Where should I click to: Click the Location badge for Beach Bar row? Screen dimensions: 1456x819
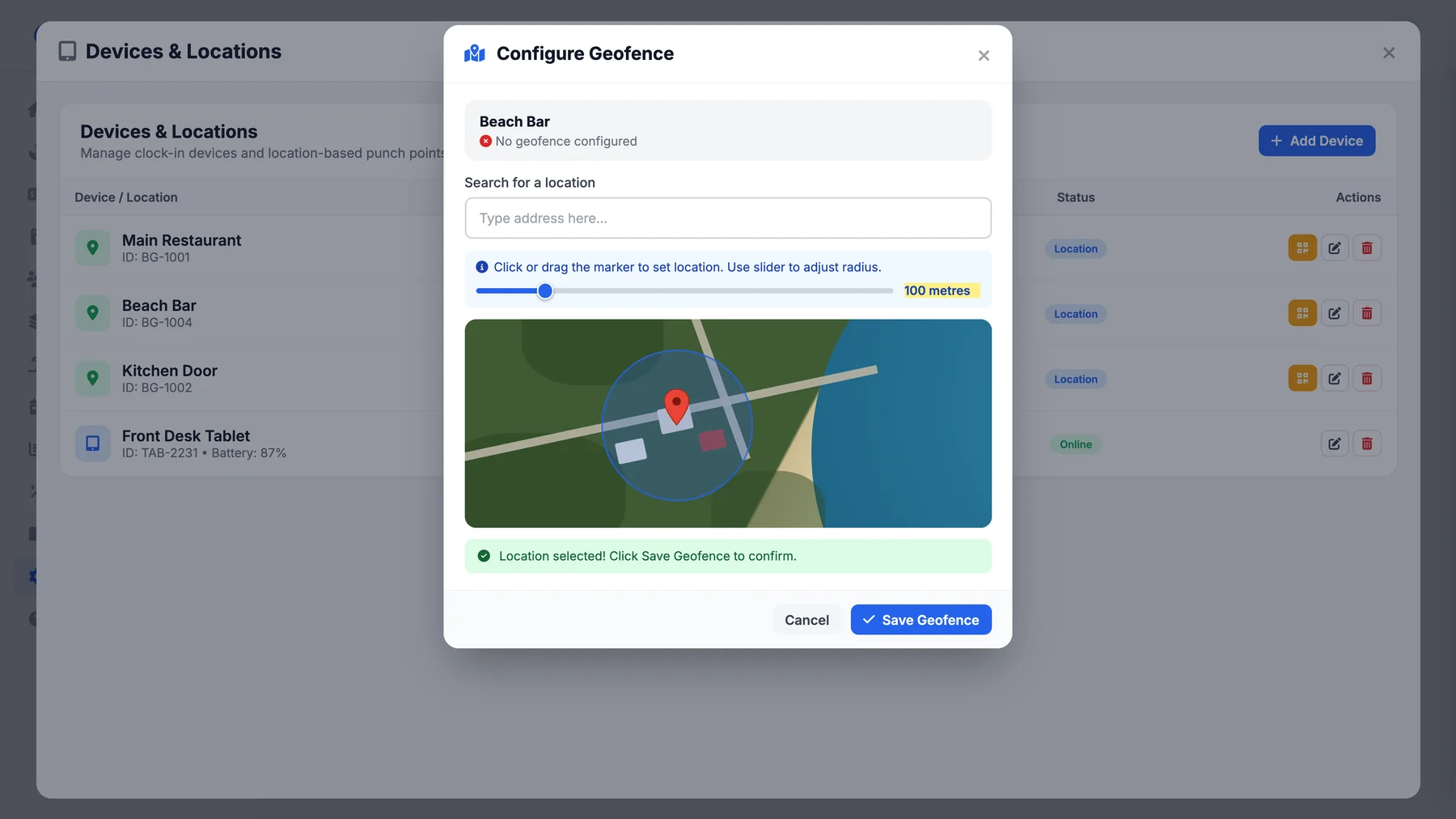tap(1076, 314)
